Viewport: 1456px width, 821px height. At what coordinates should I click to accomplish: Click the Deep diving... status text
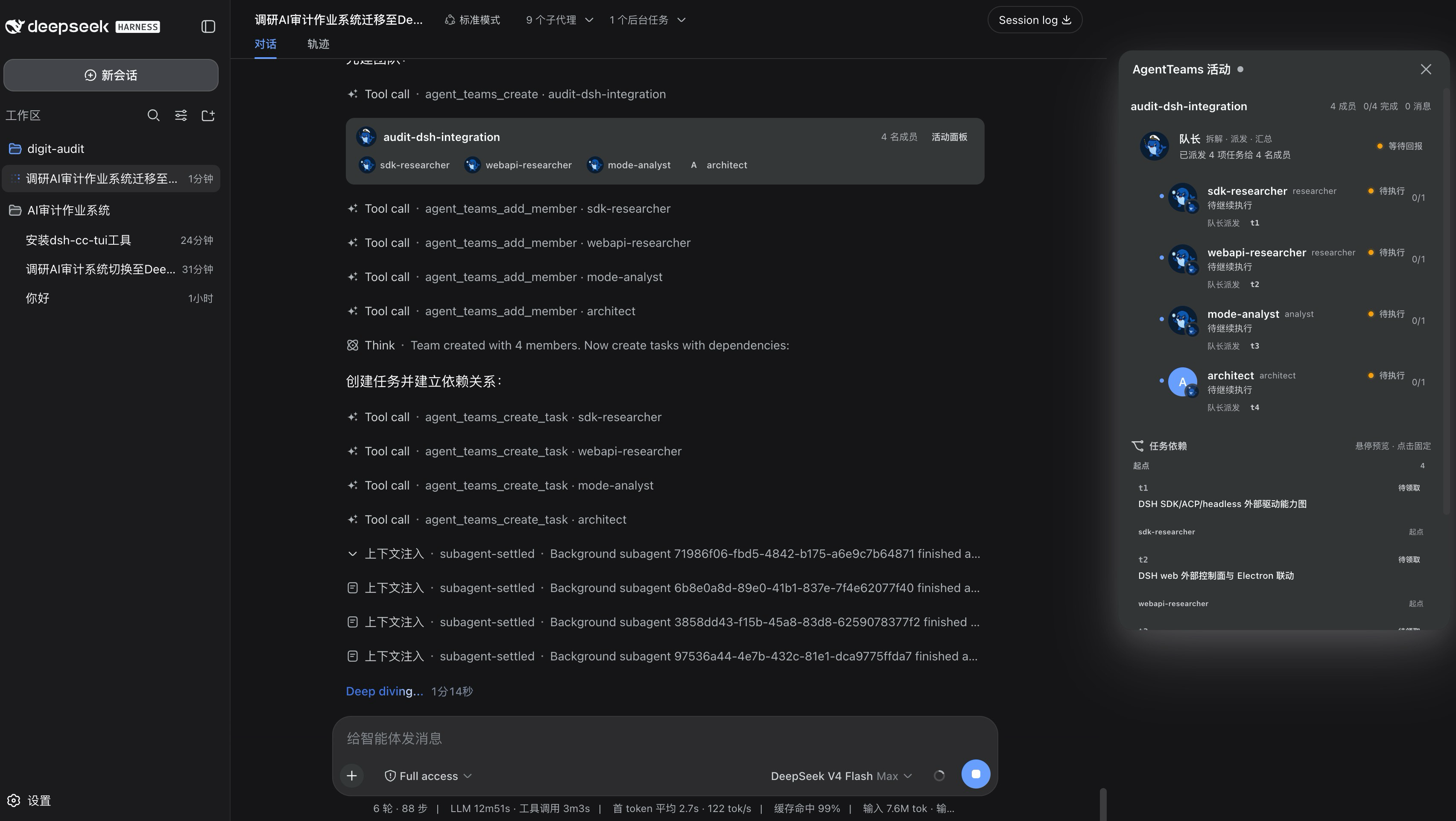click(x=384, y=692)
